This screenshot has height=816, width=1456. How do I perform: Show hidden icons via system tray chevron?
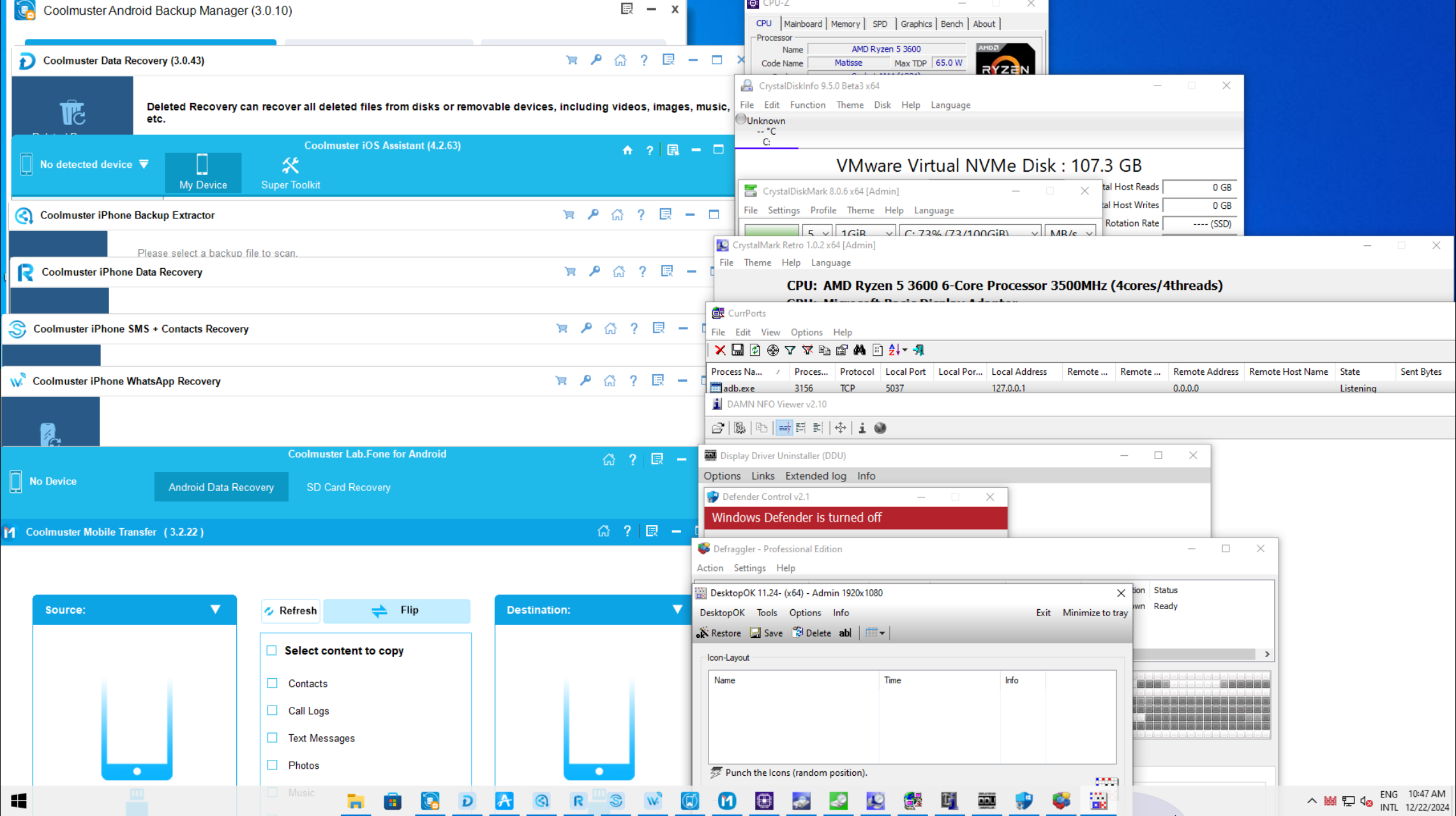[x=1312, y=801]
